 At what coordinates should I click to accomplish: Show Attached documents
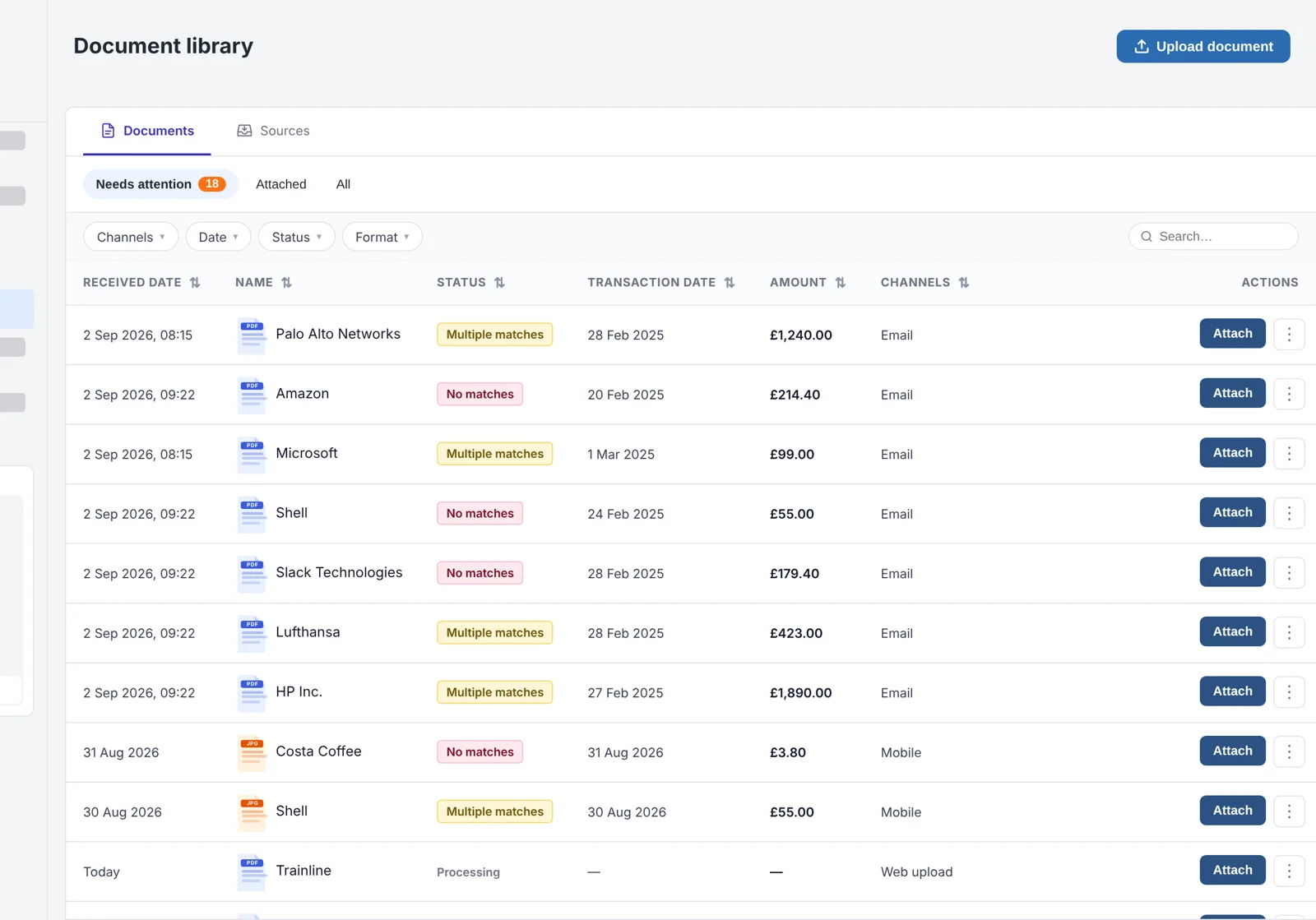click(281, 184)
